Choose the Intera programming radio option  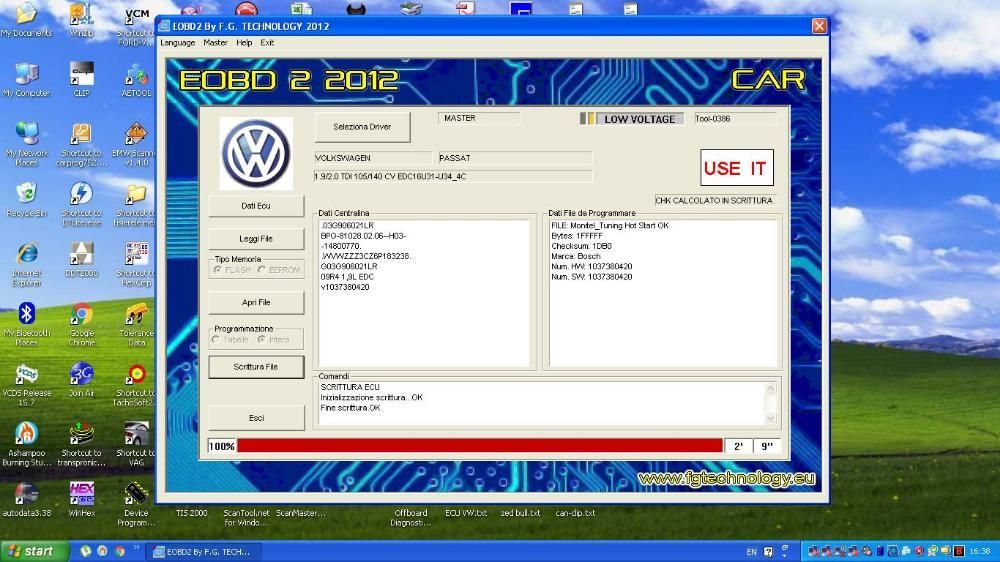coord(262,339)
